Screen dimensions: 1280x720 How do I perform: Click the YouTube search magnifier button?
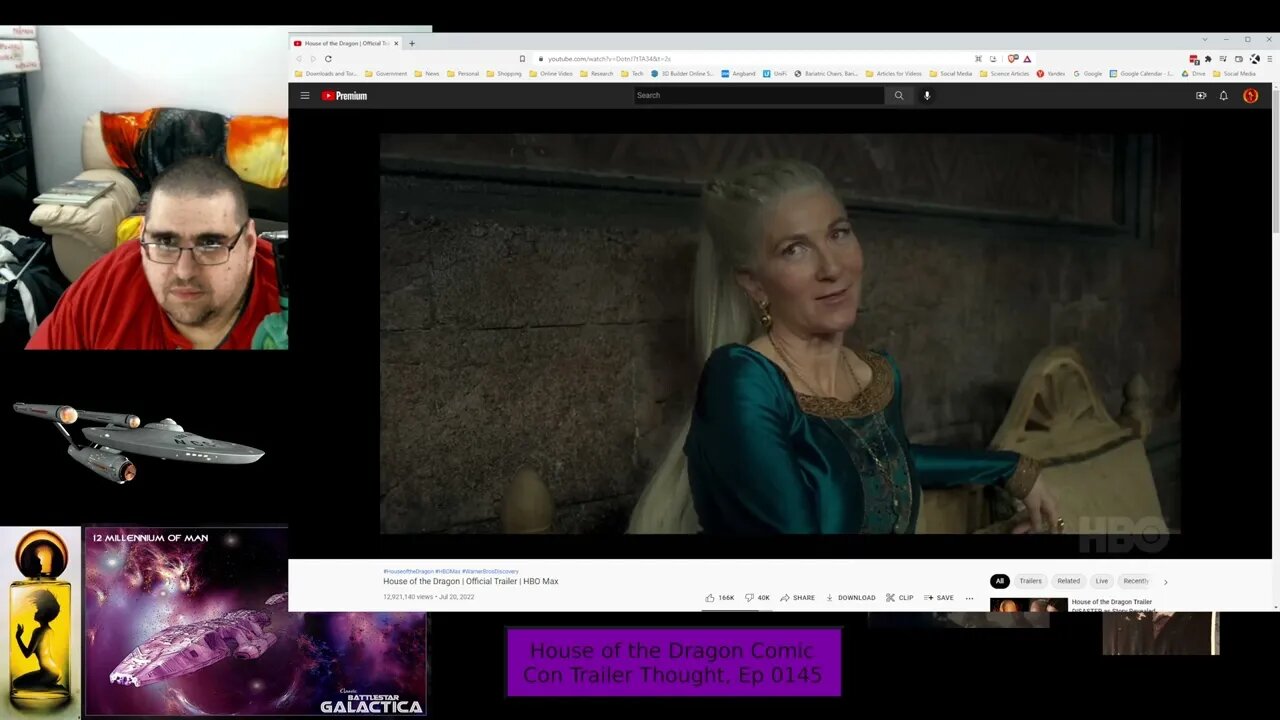tap(899, 95)
